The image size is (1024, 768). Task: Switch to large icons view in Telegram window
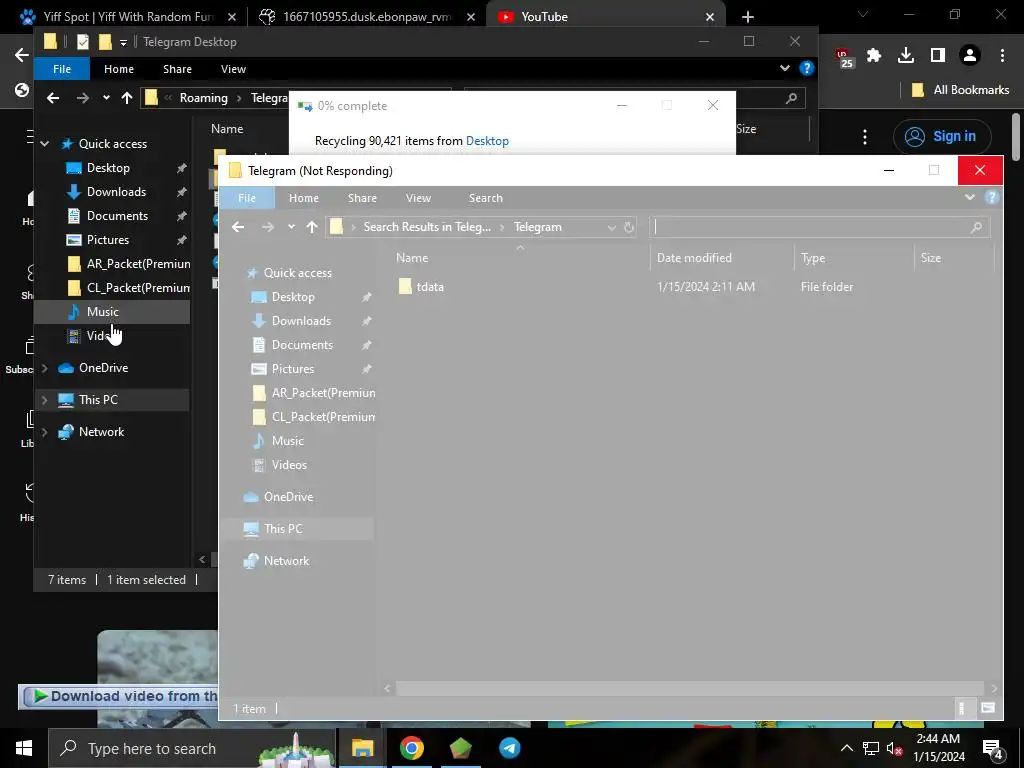click(987, 708)
